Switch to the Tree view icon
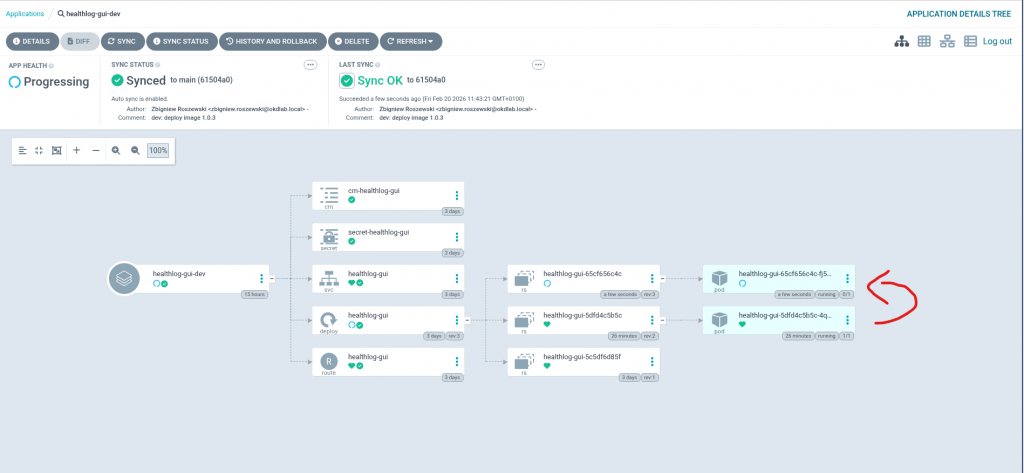 point(901,41)
